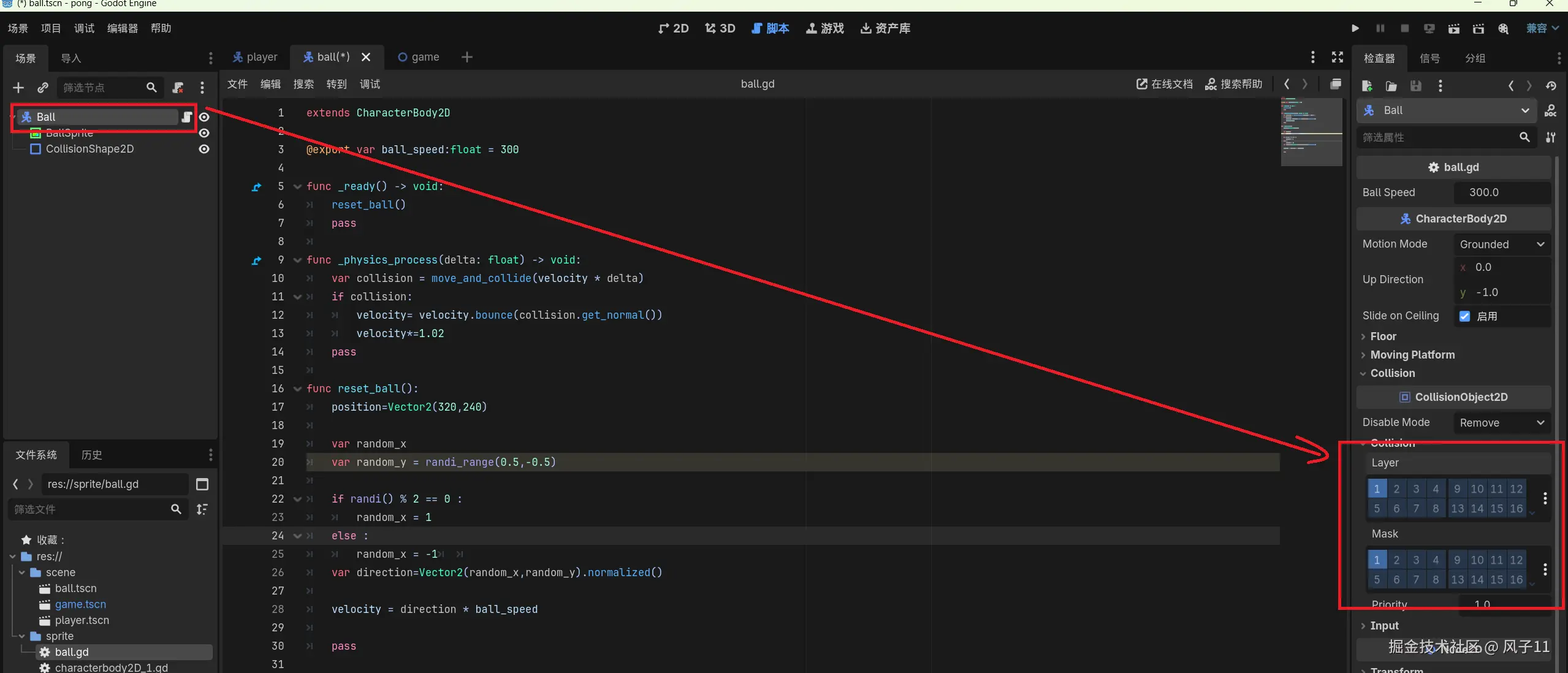Toggle the Slide on Ceiling 启用 checkbox
Screen dimensions: 1568x673
coord(1464,316)
